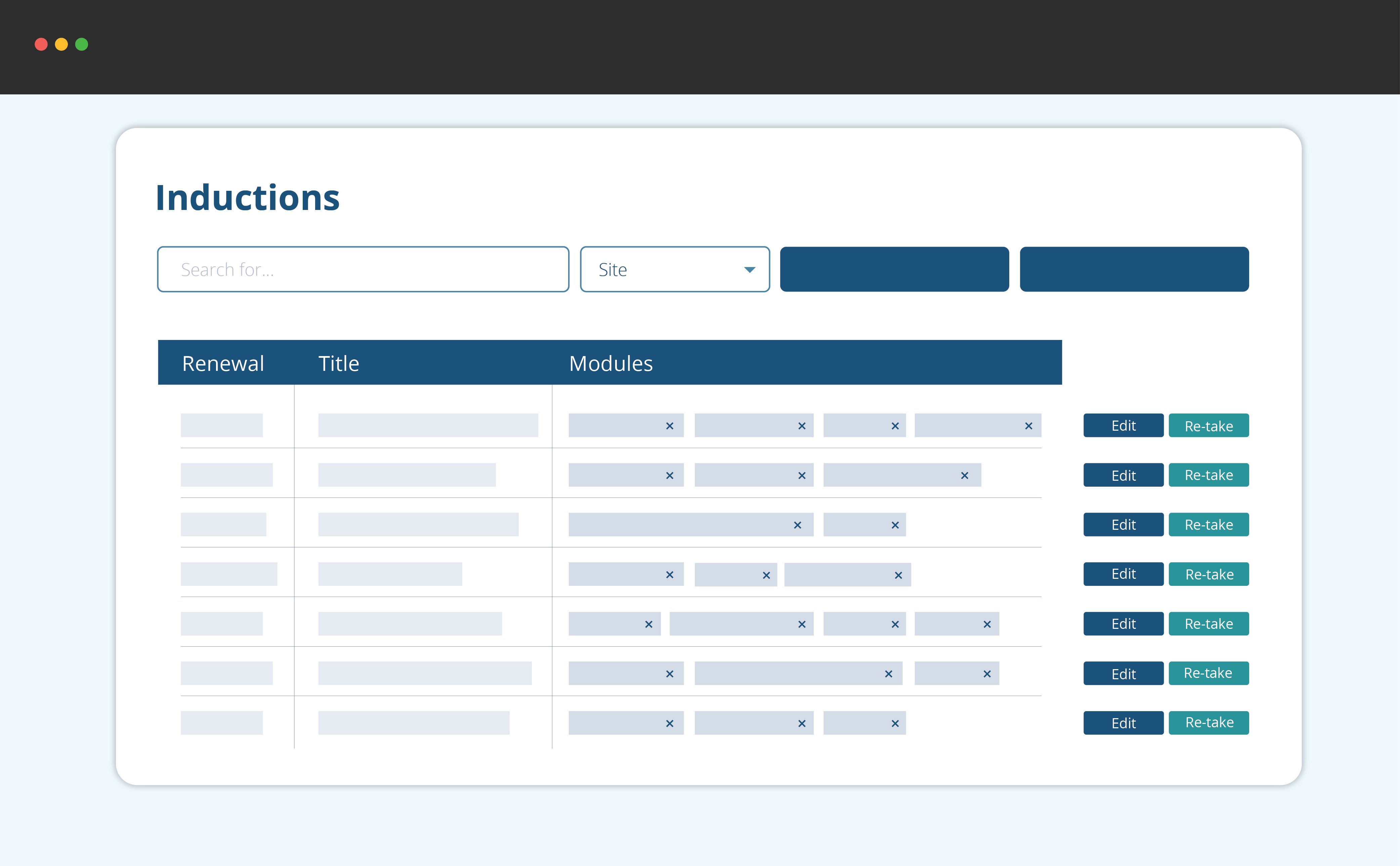Click the green window maximize dot
Viewport: 1400px width, 866px height.
pyautogui.click(x=82, y=44)
